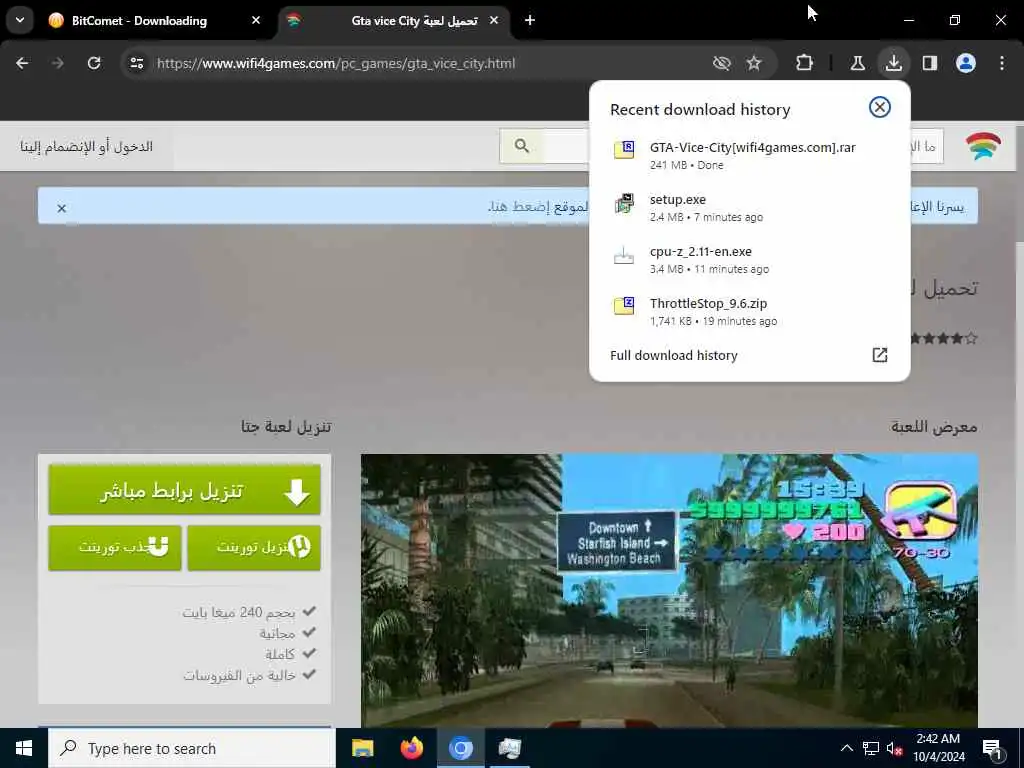Go back to previous page

(x=22, y=63)
